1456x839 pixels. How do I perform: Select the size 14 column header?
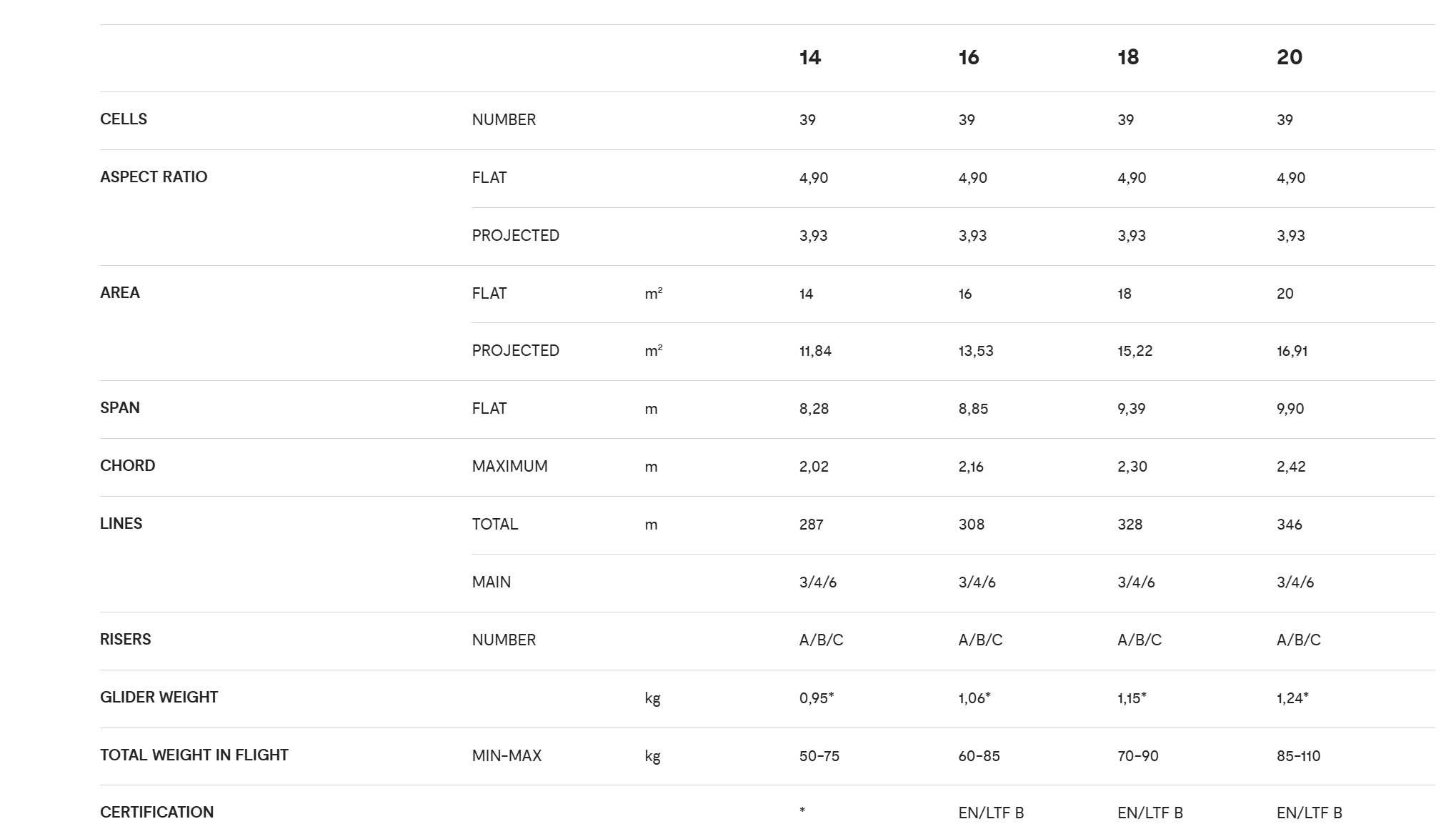810,57
